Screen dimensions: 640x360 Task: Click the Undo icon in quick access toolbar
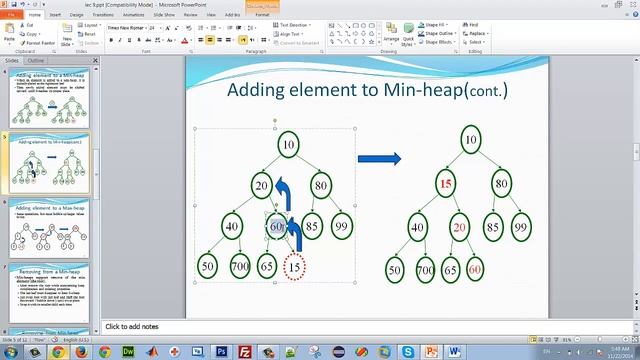[x=23, y=4]
